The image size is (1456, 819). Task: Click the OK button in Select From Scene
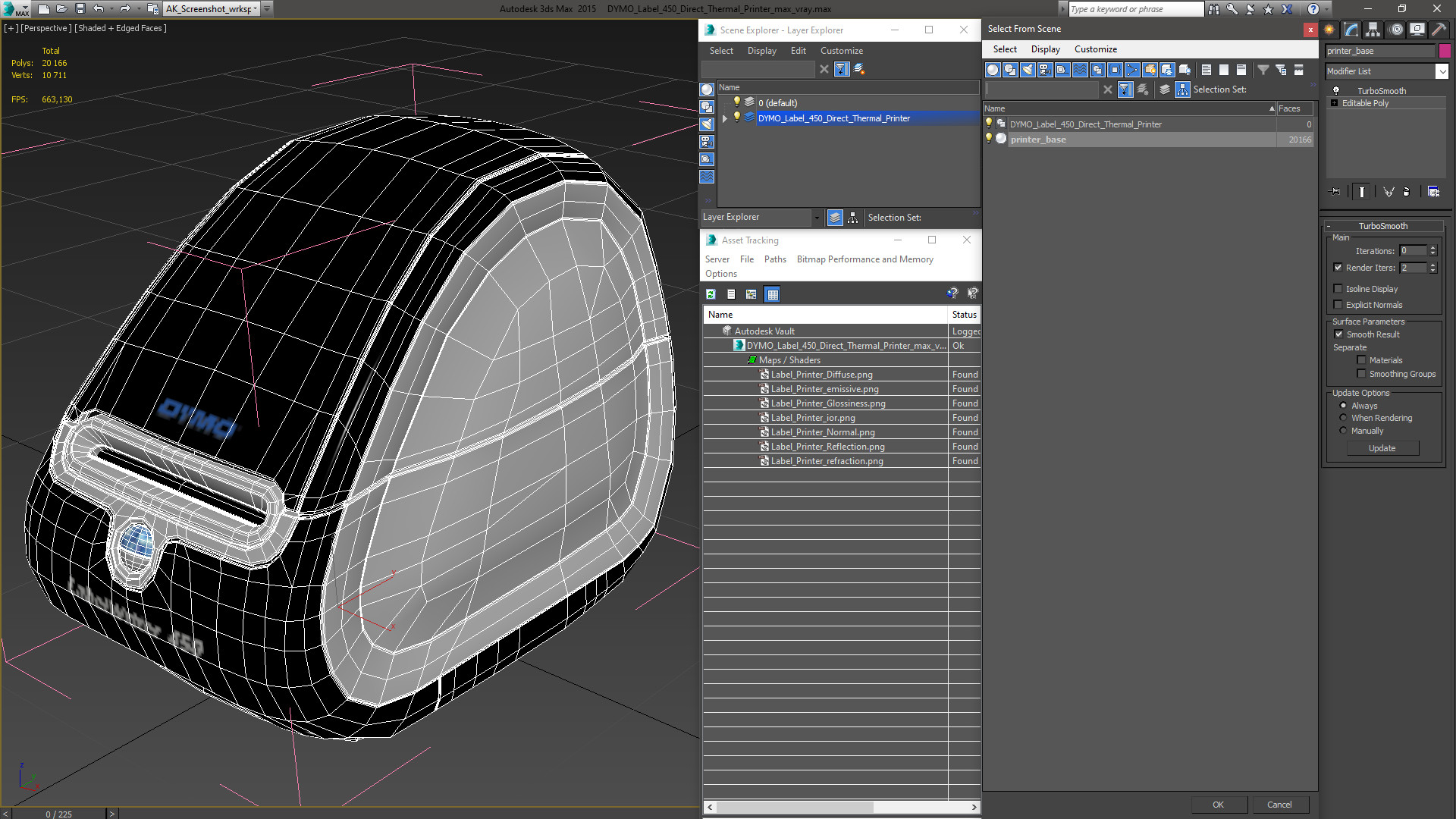pyautogui.click(x=1218, y=805)
